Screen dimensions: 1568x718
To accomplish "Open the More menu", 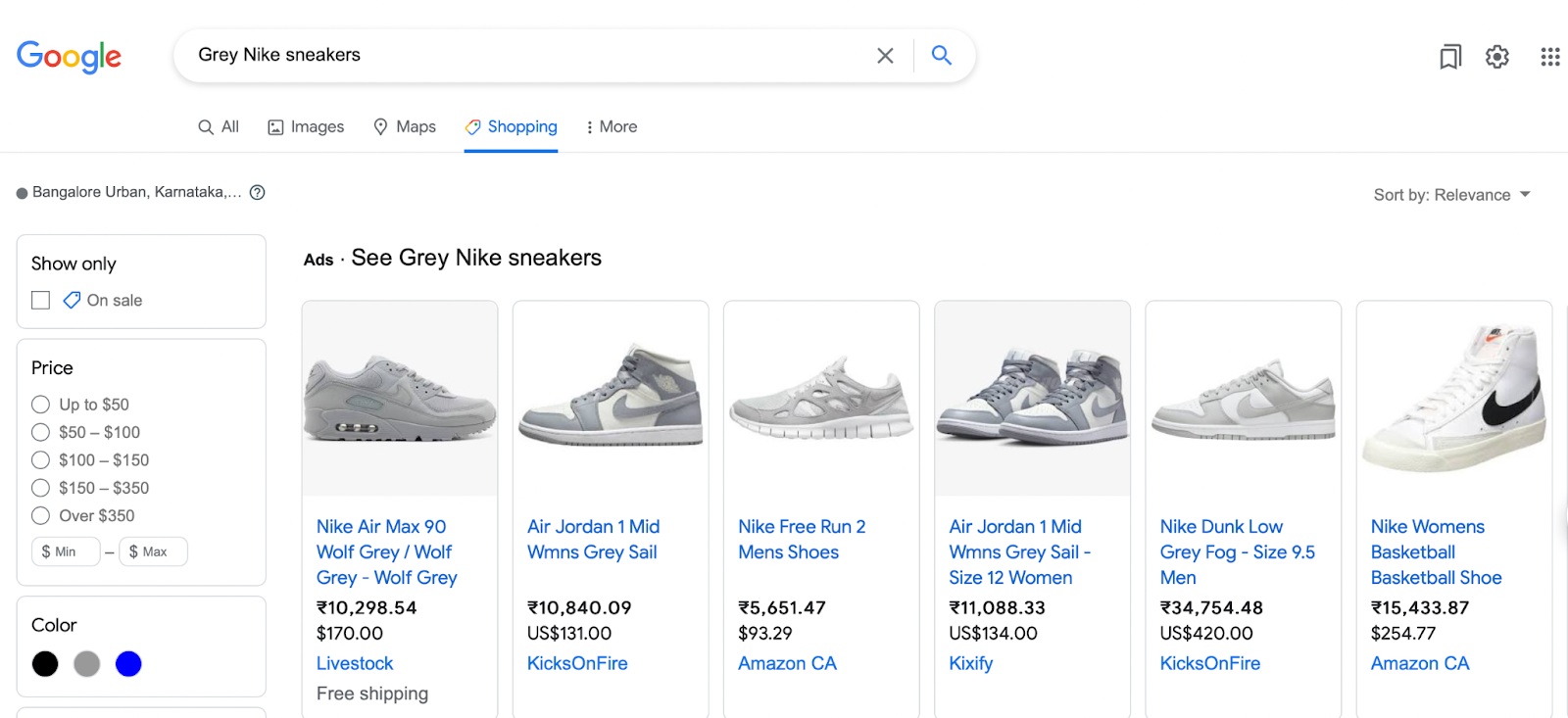I will pyautogui.click(x=612, y=127).
